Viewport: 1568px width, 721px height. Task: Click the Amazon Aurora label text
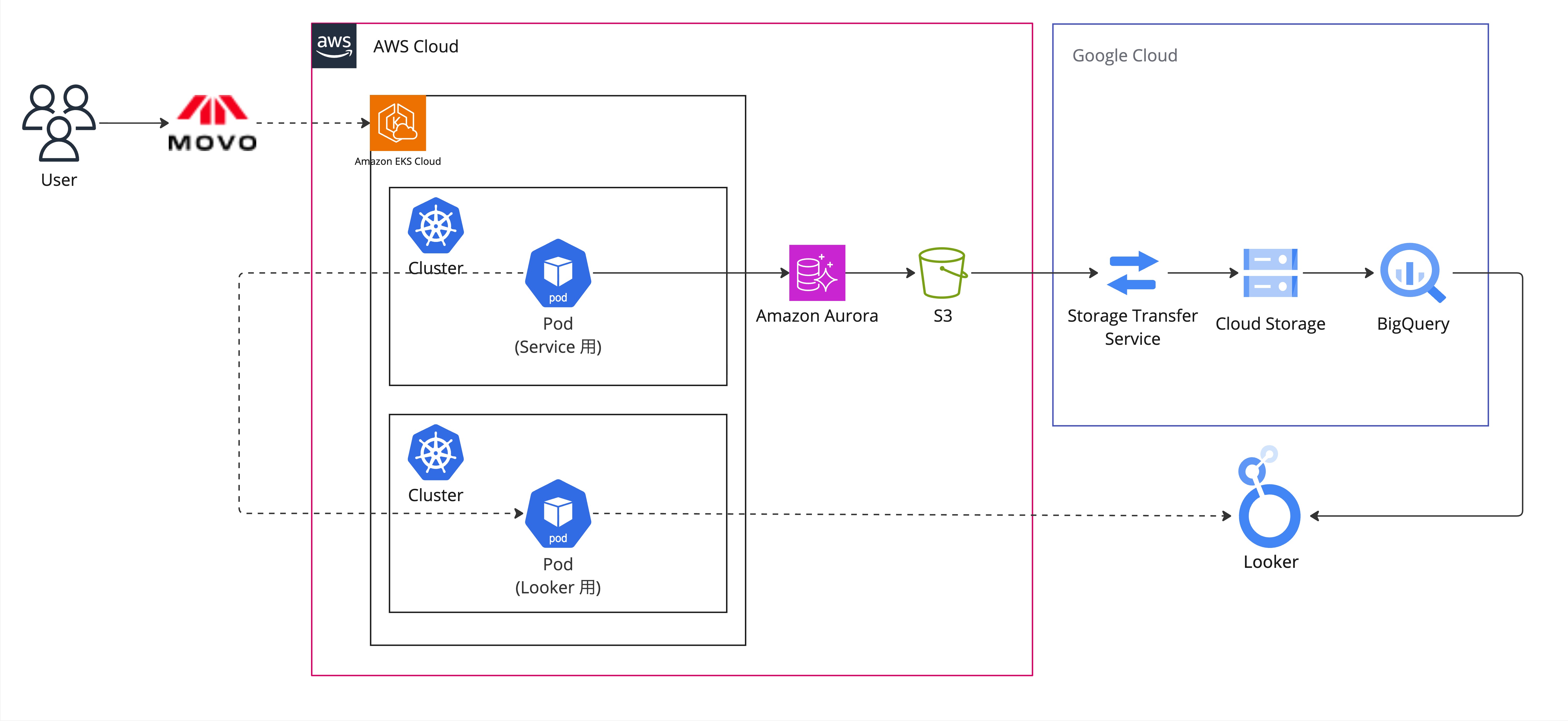[817, 316]
